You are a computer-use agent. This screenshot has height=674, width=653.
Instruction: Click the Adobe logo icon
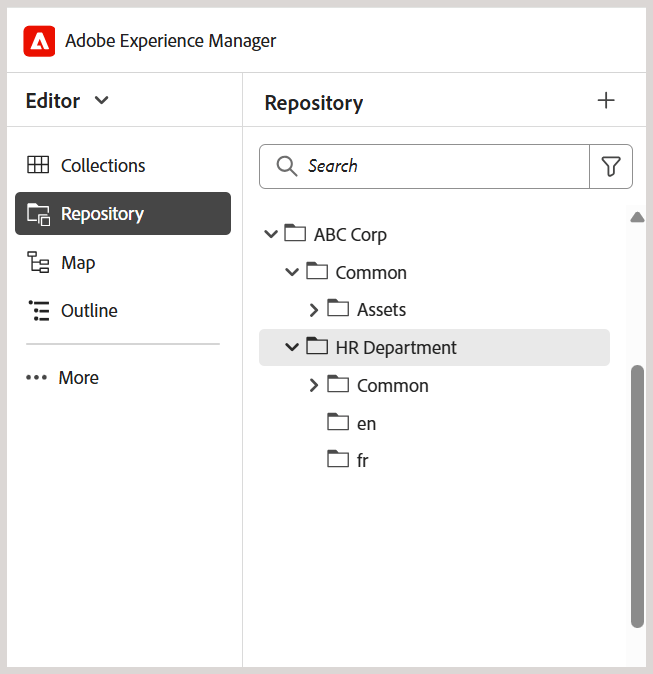pyautogui.click(x=39, y=41)
